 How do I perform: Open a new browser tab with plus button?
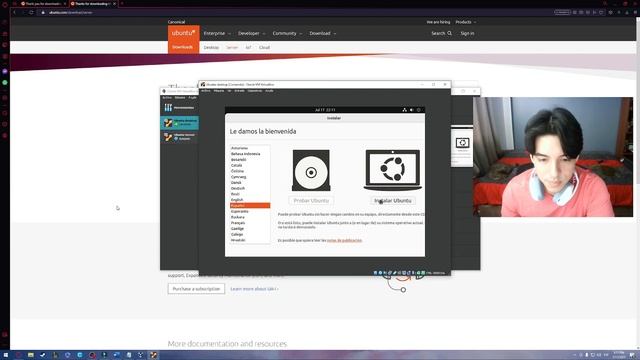pyautogui.click(x=122, y=4)
